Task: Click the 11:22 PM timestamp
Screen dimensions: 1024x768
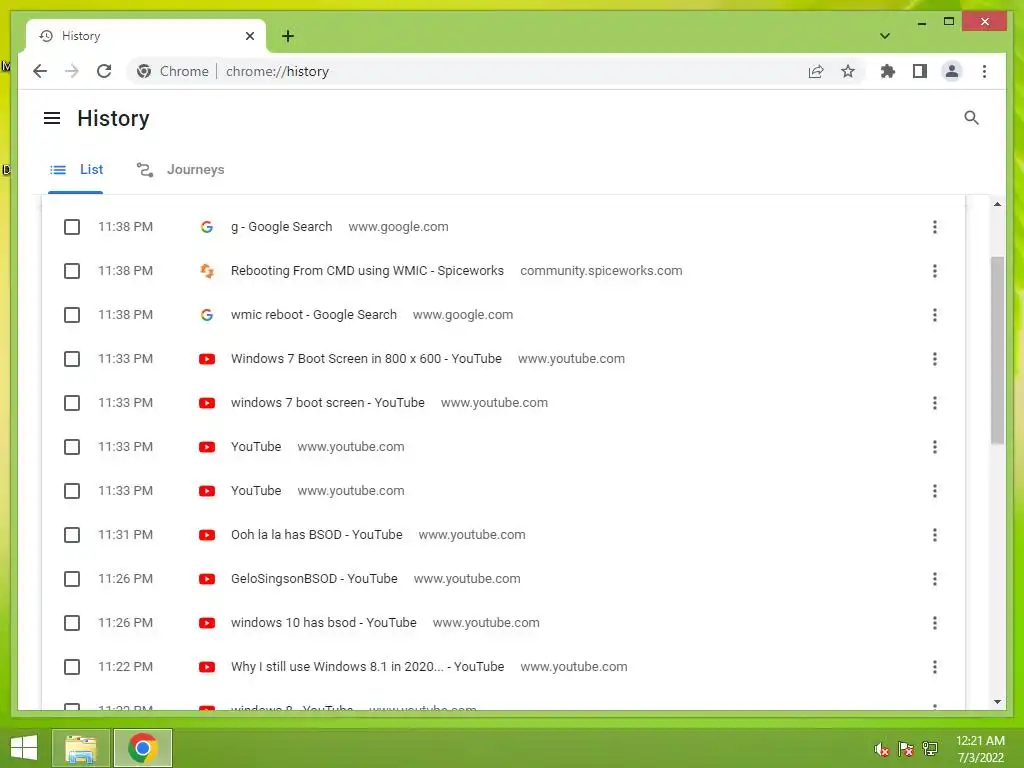Action: pyautogui.click(x=125, y=666)
